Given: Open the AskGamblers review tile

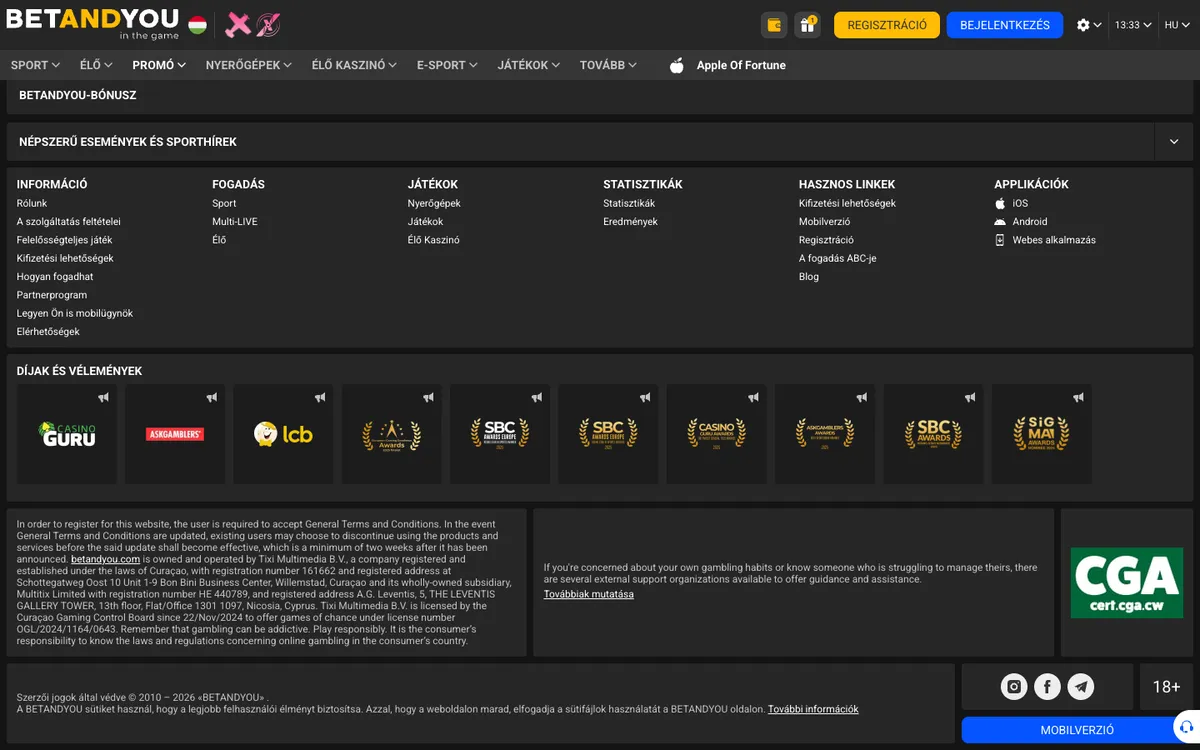Looking at the screenshot, I should pyautogui.click(x=175, y=434).
